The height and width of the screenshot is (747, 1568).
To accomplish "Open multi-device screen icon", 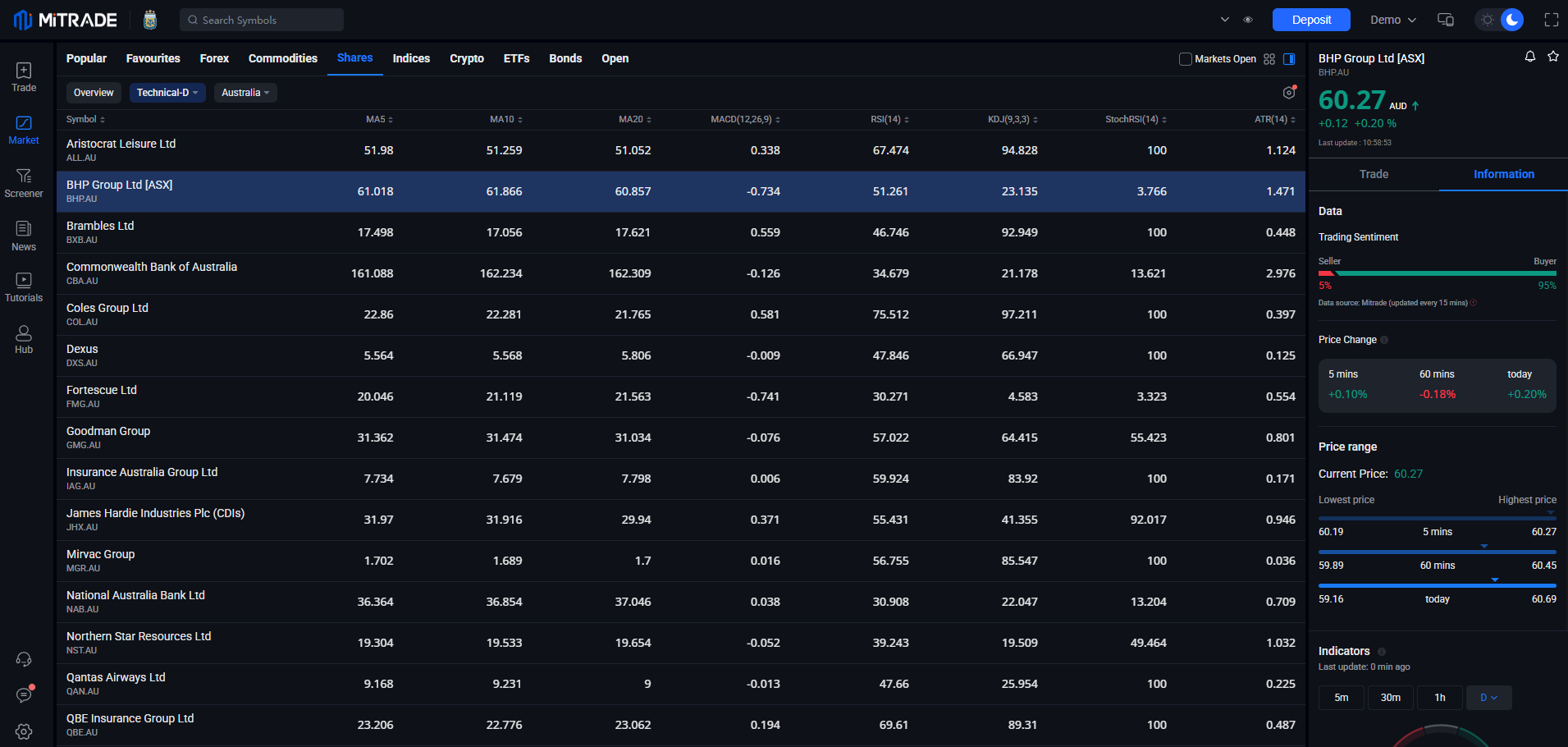I will click(x=1446, y=20).
